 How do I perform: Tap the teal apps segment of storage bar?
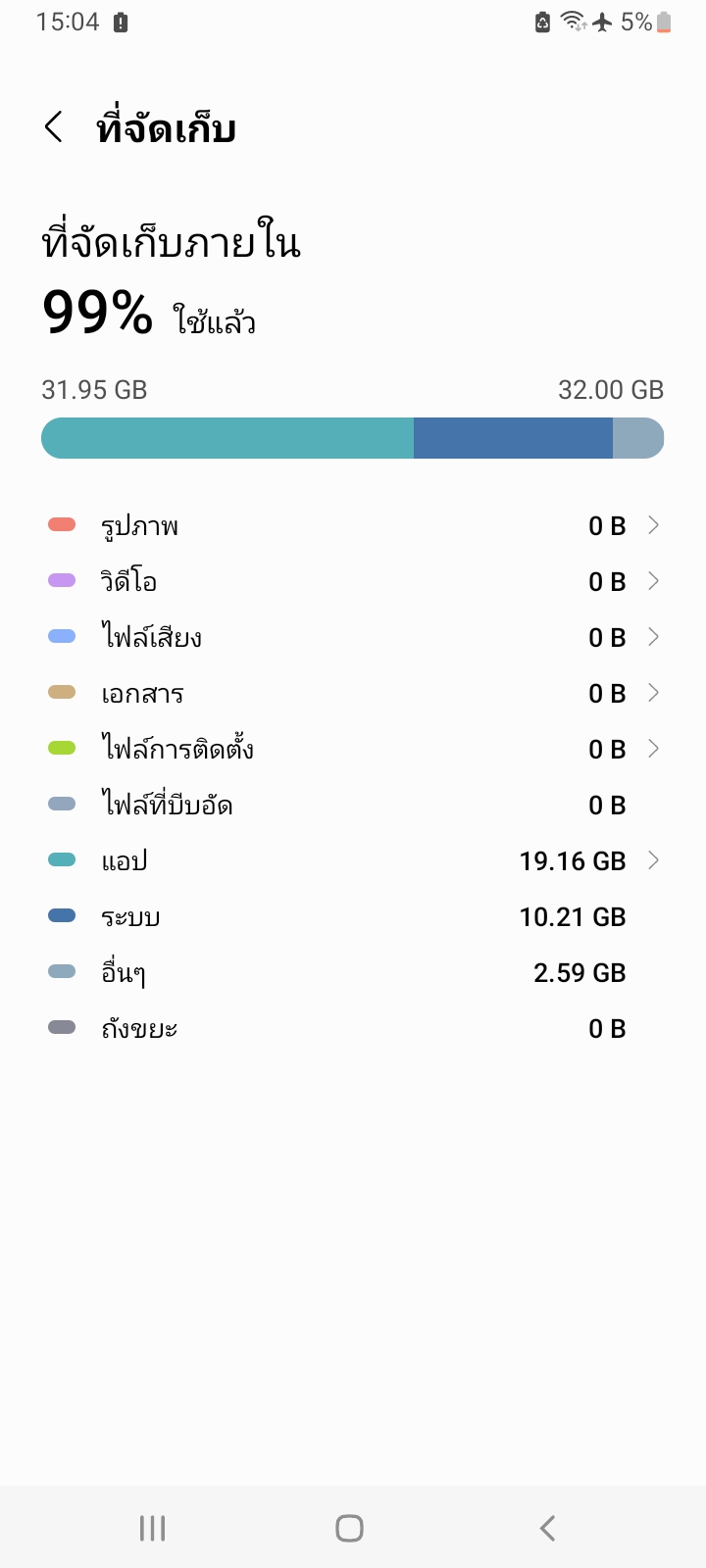(227, 438)
